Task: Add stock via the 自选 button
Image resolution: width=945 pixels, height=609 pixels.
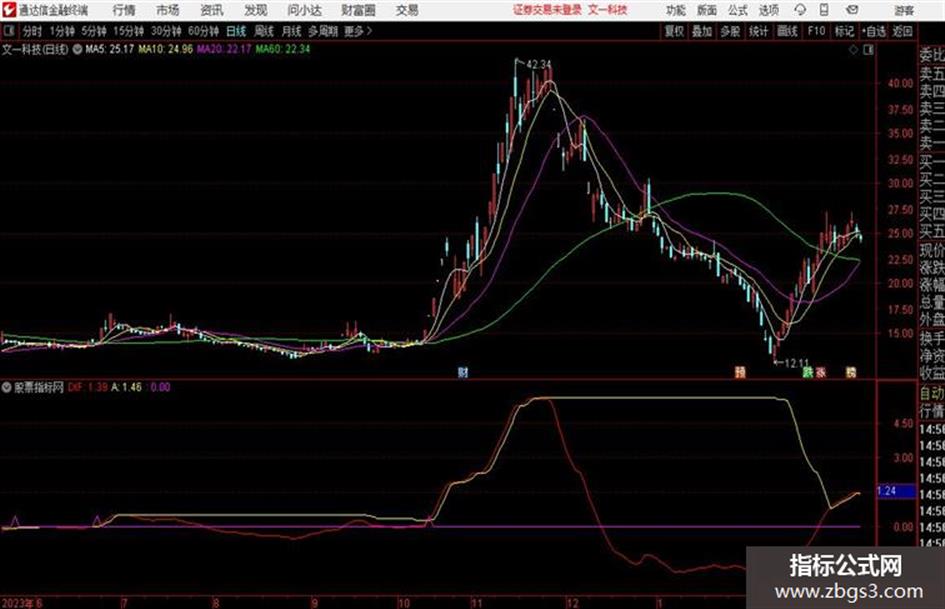Action: pyautogui.click(x=874, y=31)
